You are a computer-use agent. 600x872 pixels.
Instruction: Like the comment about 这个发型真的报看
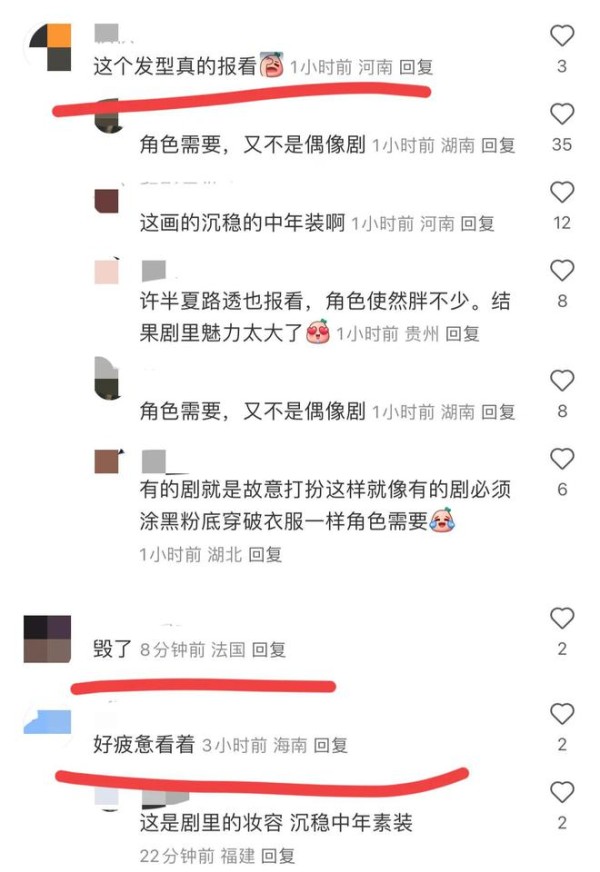562,36
